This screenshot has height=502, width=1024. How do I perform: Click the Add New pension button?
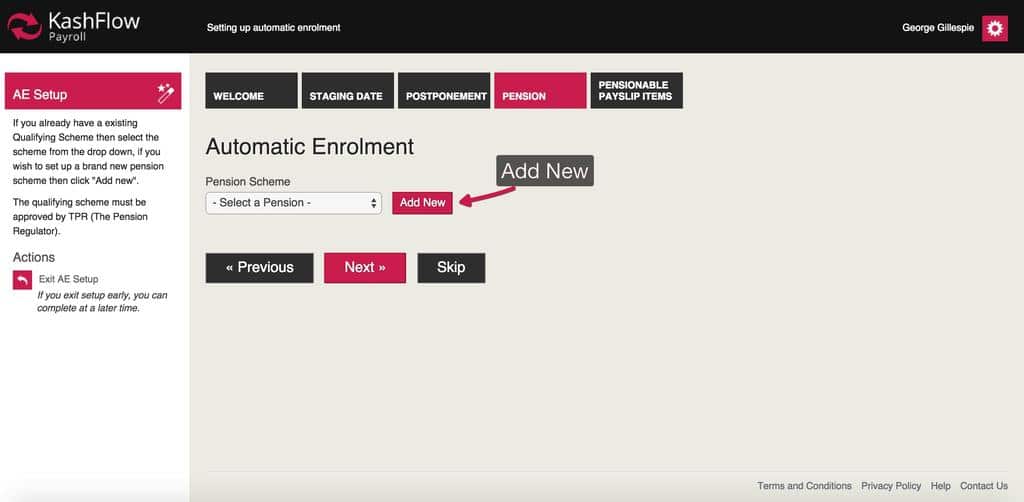coord(422,203)
